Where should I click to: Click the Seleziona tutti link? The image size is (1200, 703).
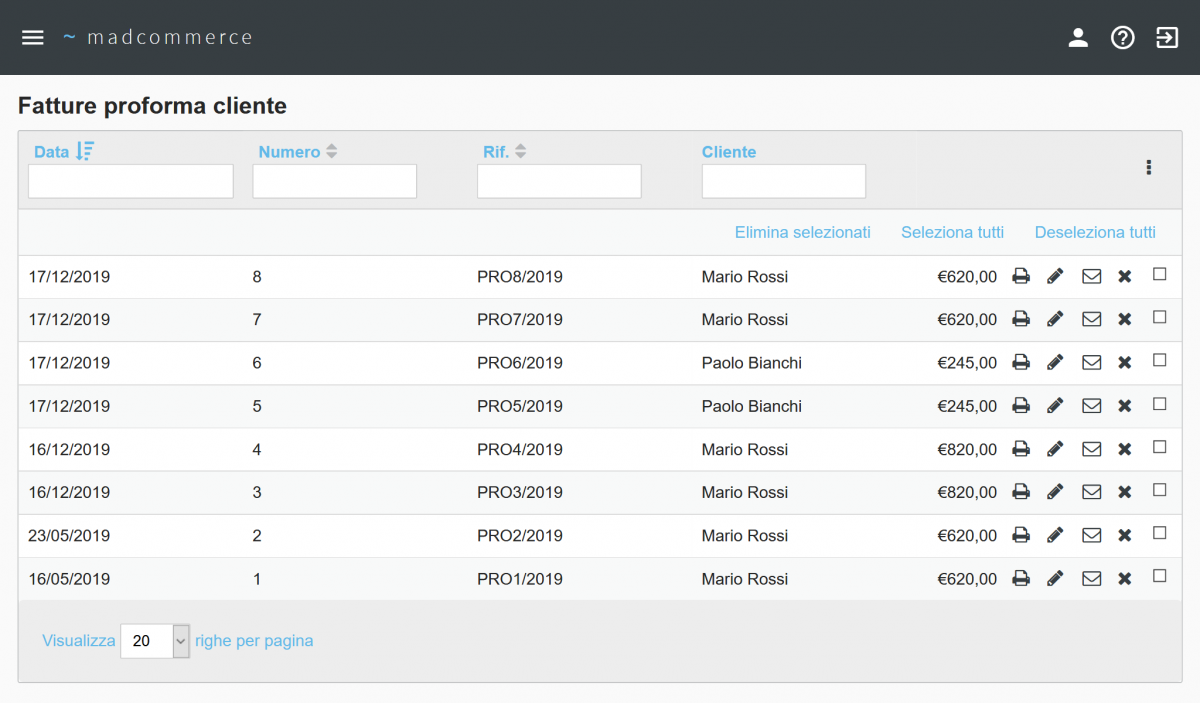tap(952, 232)
